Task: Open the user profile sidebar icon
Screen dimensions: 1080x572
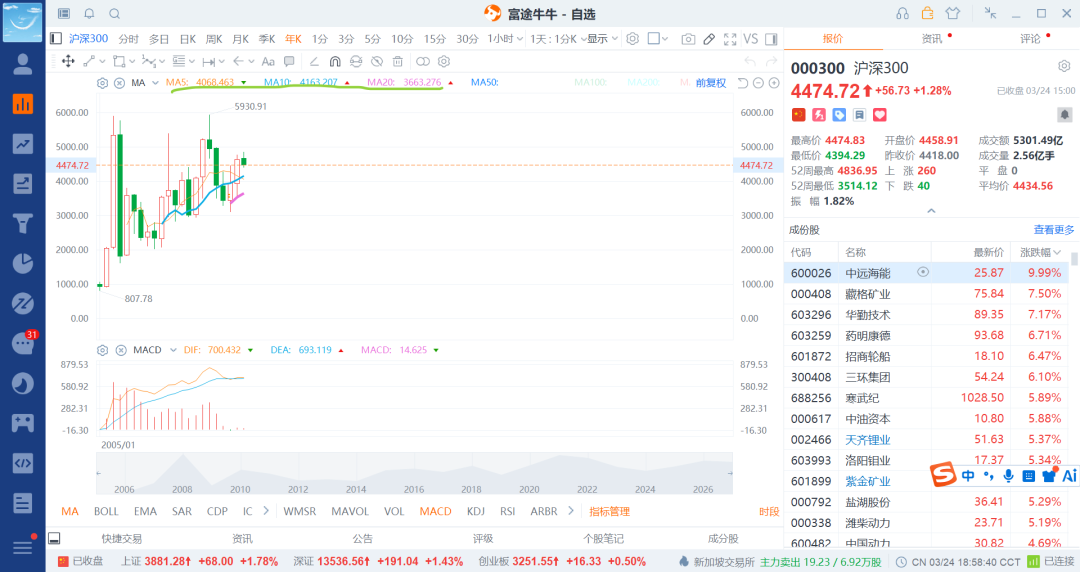Action: (x=23, y=64)
